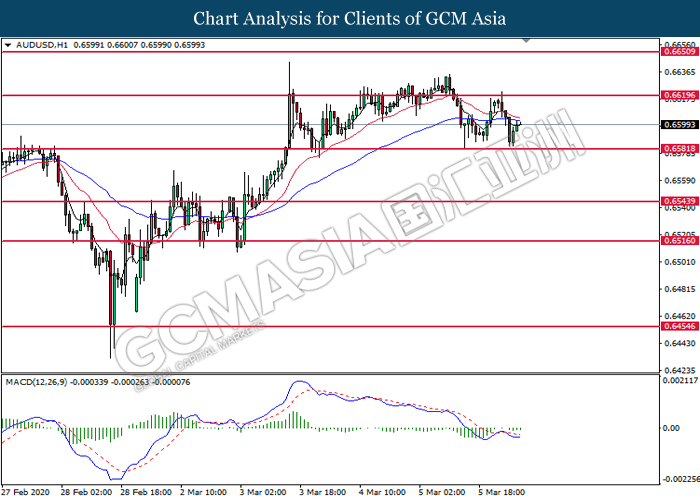Image resolution: width=700 pixels, height=500 pixels.
Task: Click the 3 Mar 18:00 time label
Action: click(322, 492)
